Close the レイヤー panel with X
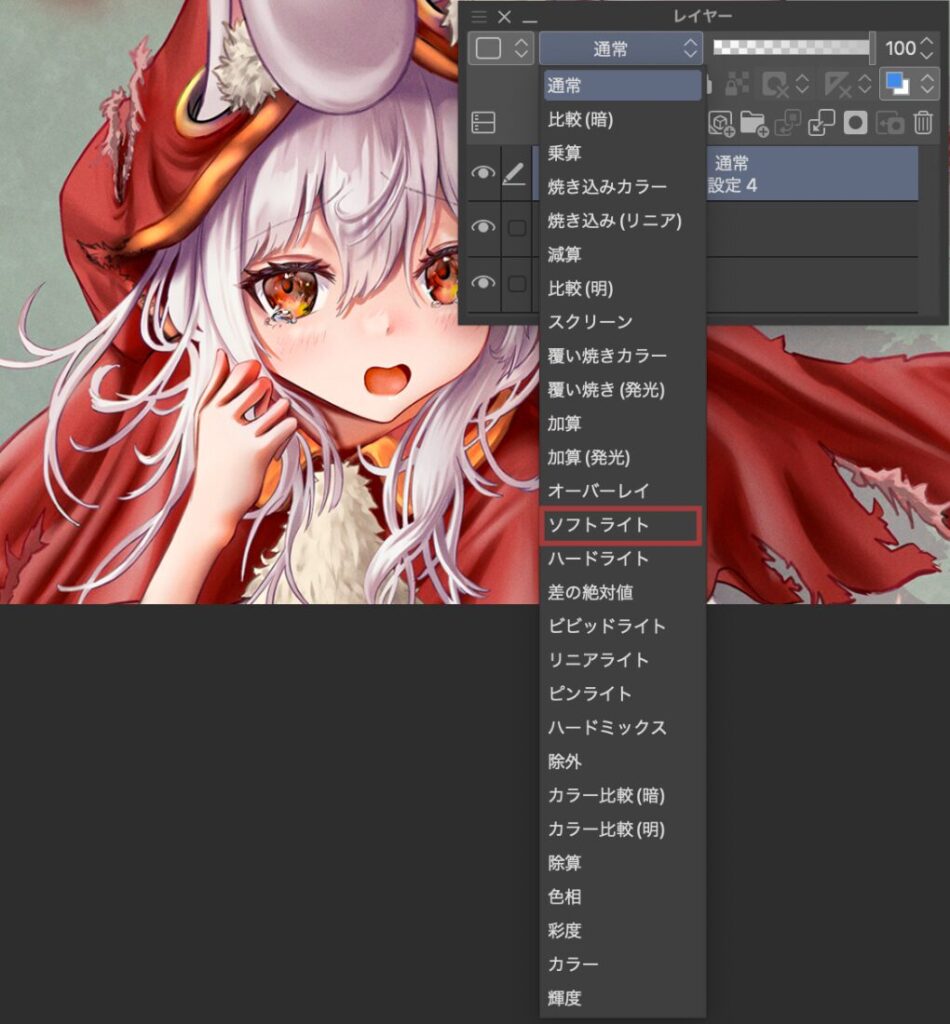 (x=504, y=17)
